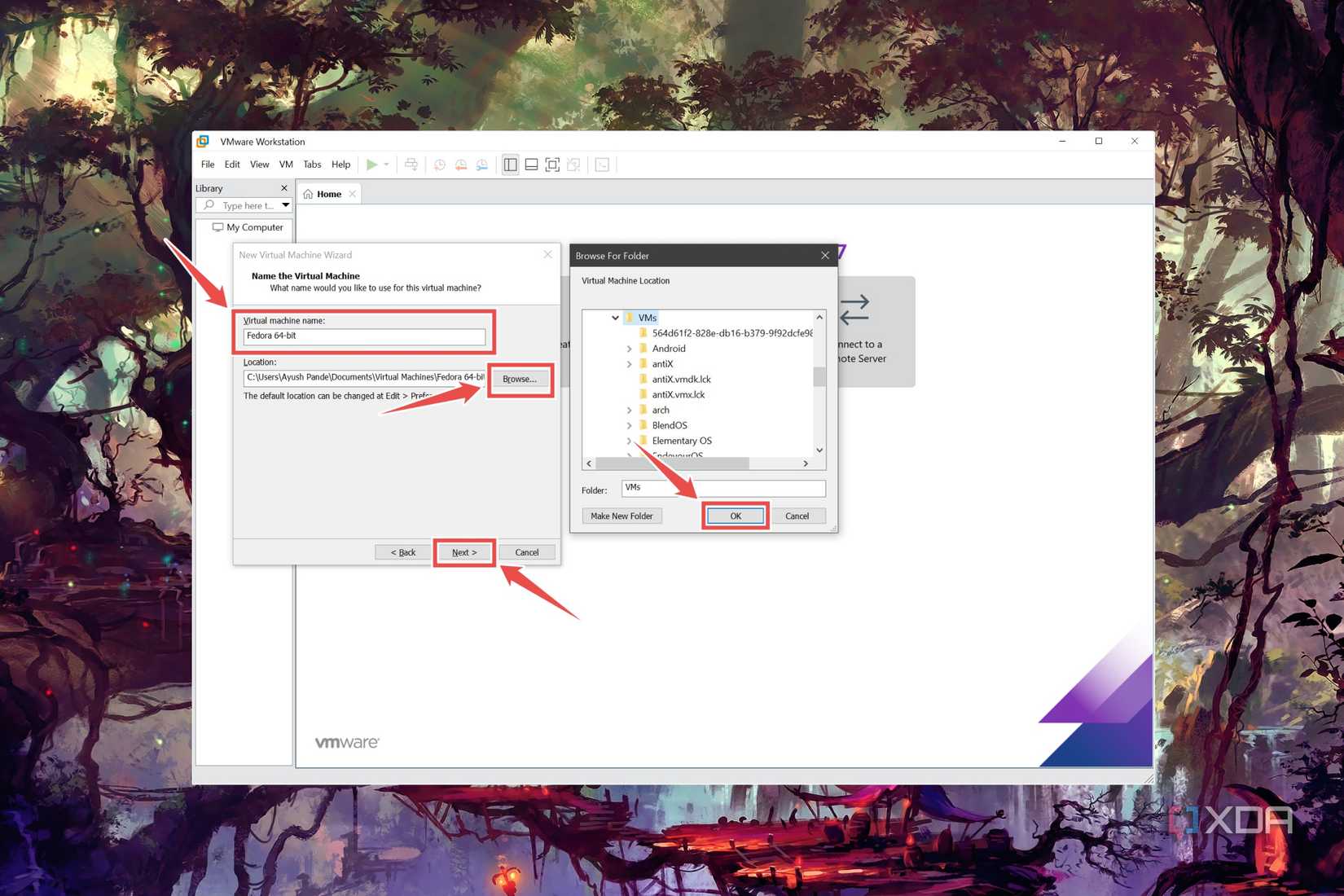Click the Browse... button
The width and height of the screenshot is (1344, 896).
point(520,380)
